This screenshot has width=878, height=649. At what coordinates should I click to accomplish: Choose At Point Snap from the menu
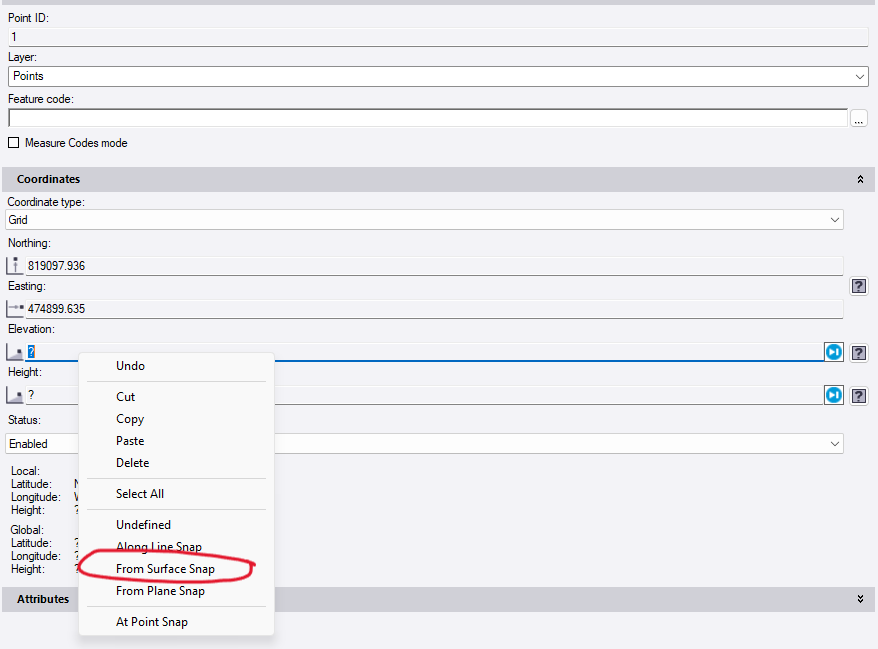pos(151,622)
